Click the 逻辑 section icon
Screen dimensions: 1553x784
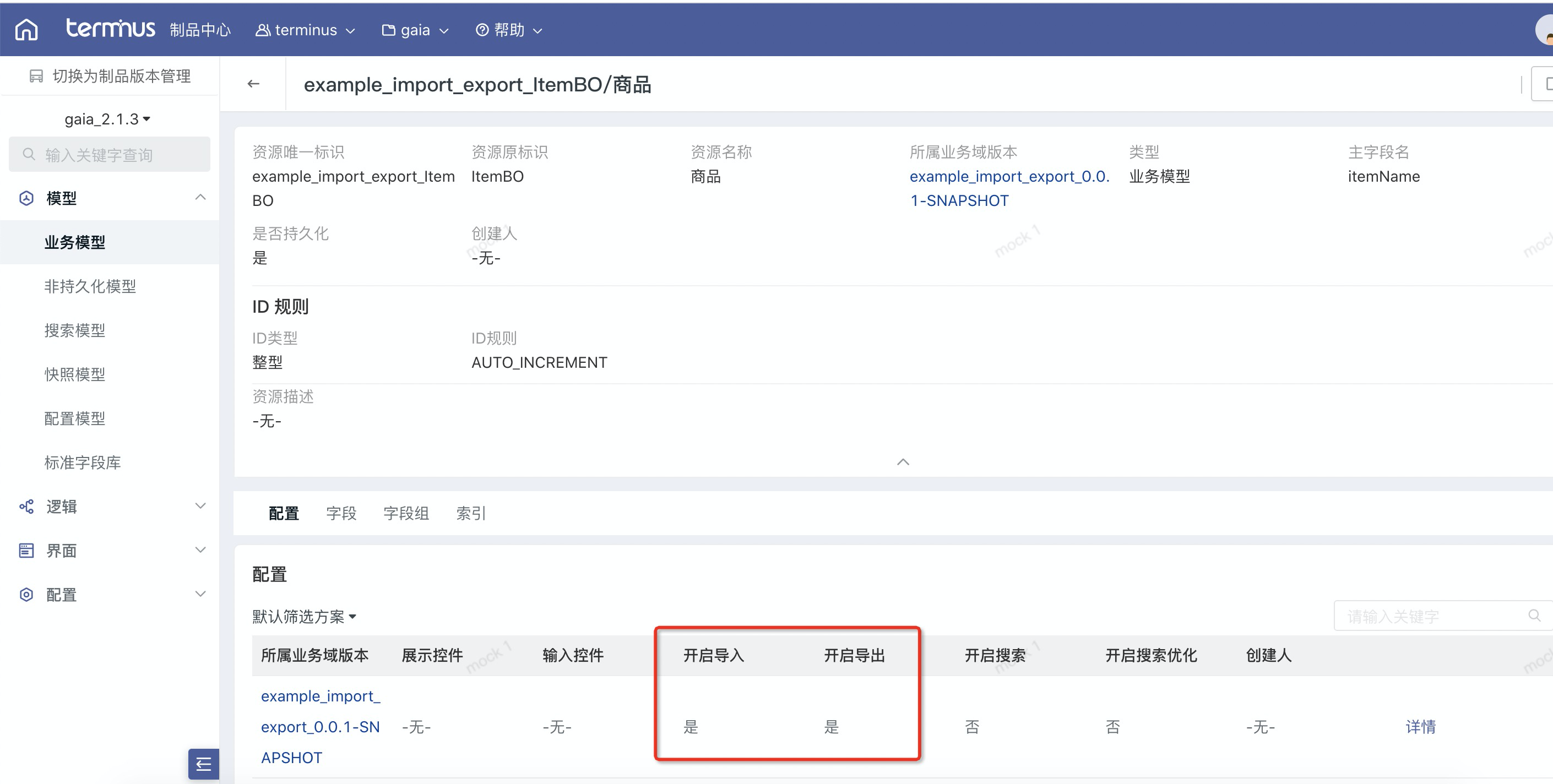26,506
